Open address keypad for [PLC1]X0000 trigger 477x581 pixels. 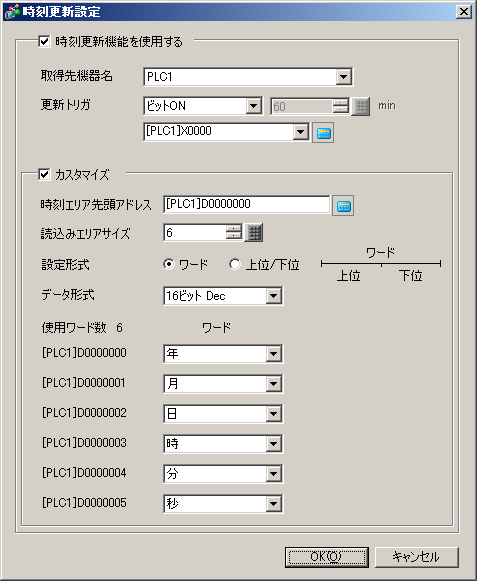[323, 132]
